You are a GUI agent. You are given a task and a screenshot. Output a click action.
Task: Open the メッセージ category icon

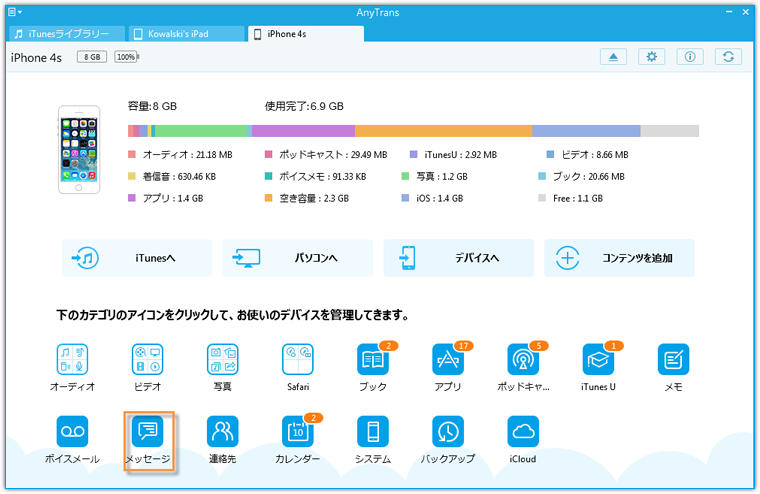tap(147, 431)
